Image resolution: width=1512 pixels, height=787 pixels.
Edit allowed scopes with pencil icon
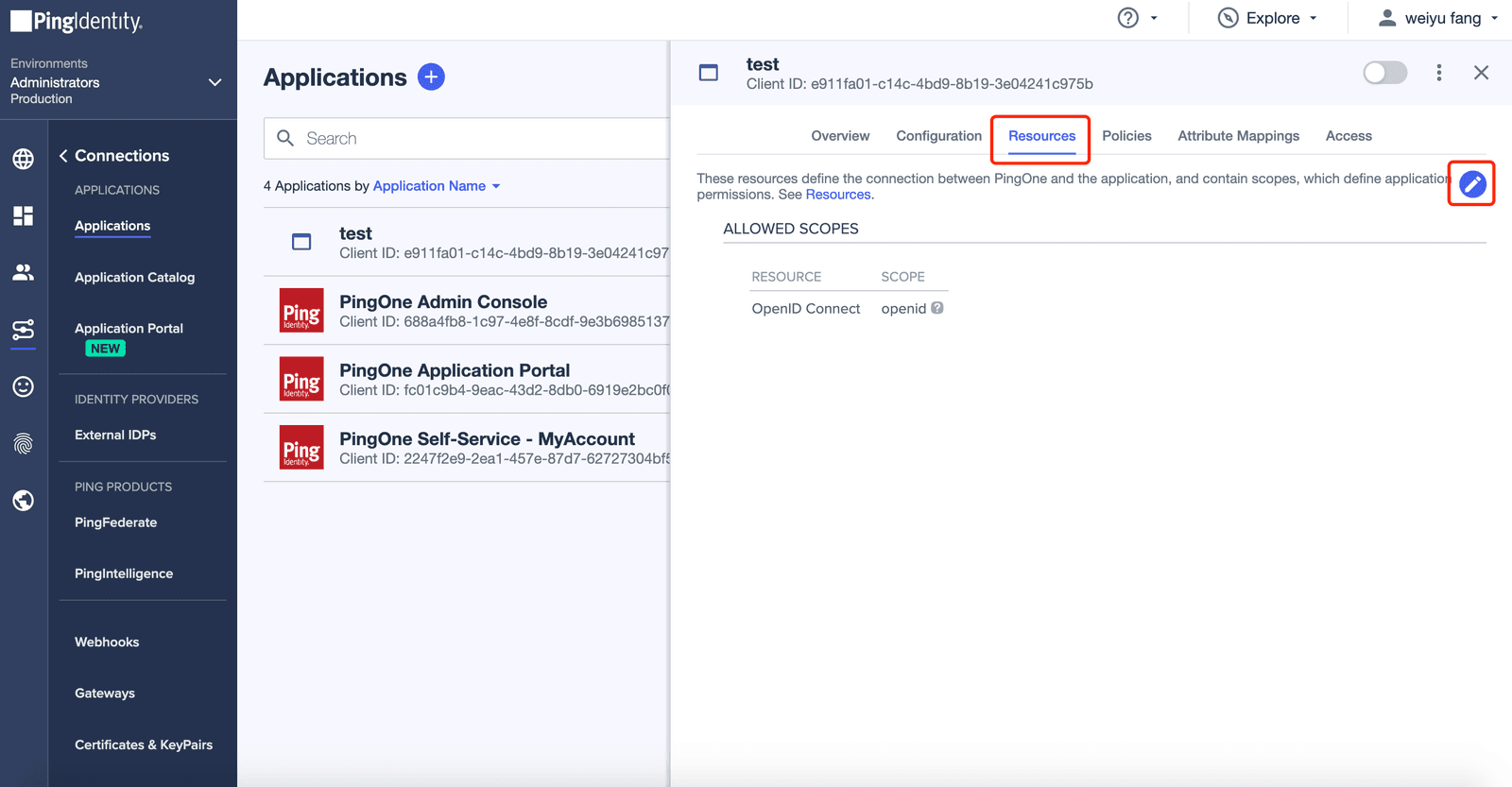(1472, 184)
